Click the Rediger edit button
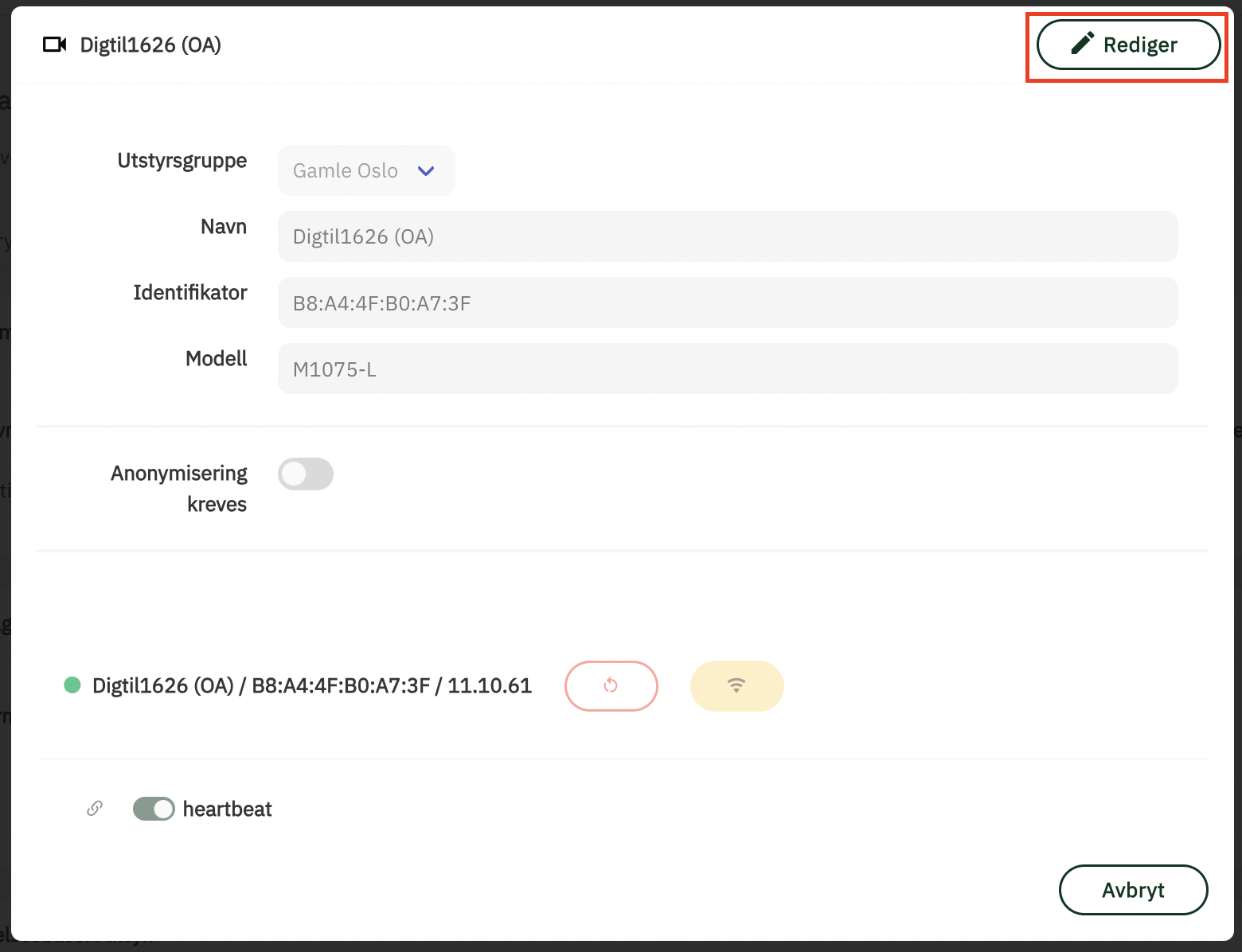1242x952 pixels. [x=1128, y=45]
